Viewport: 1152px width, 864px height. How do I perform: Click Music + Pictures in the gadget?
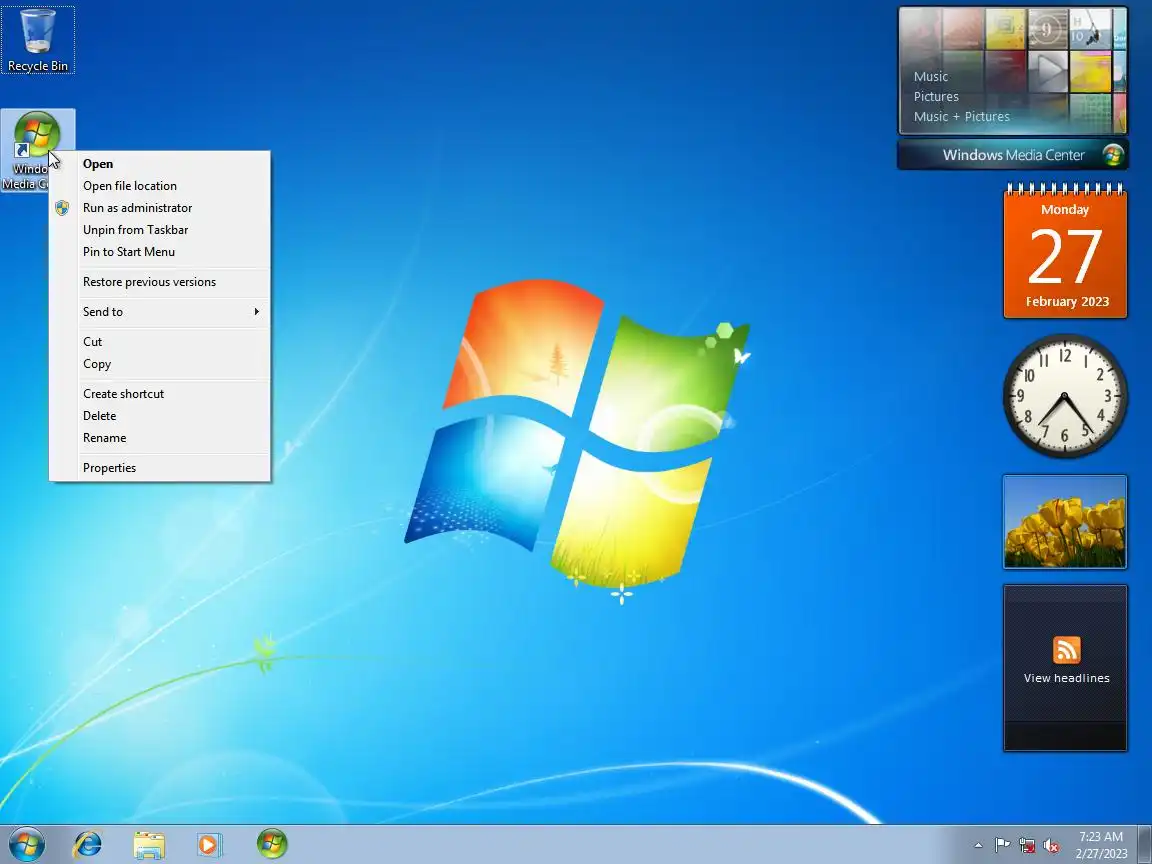[962, 116]
